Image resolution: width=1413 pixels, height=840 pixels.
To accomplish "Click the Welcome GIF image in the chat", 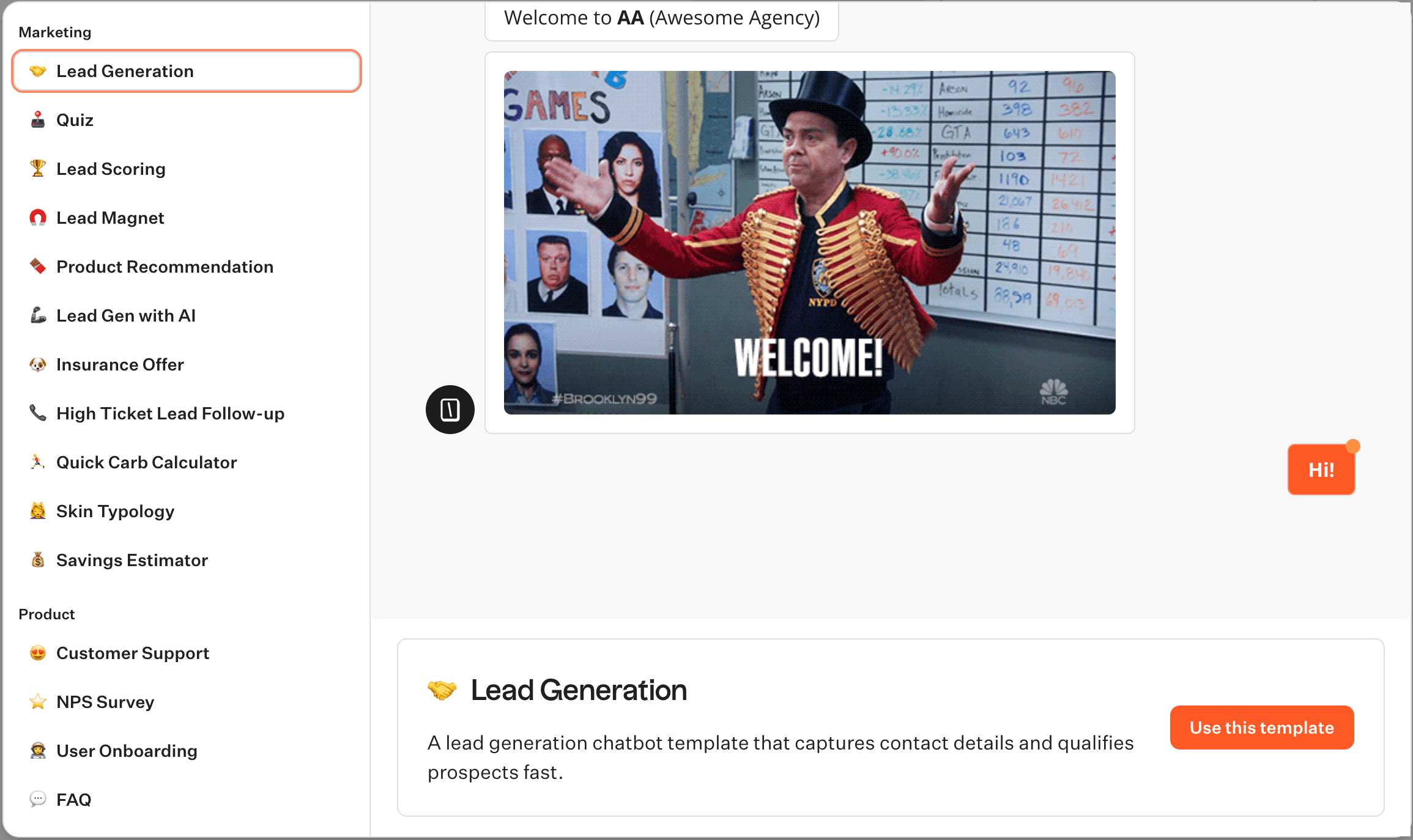I will (810, 243).
